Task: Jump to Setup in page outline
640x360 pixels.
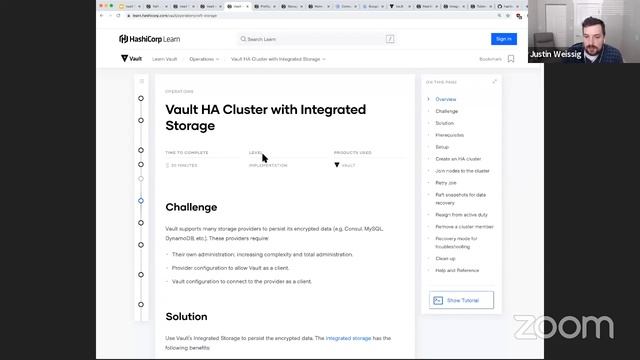Action: coord(442,147)
